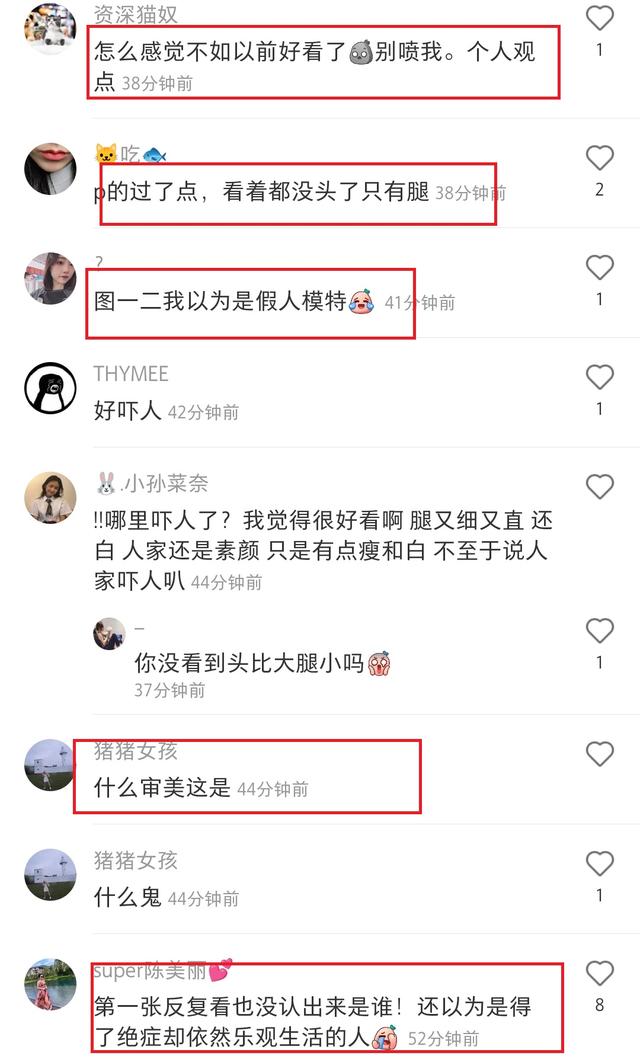640x1059 pixels.
Task: Open 猪猪女孩 username above '什么鬼'
Action: pyautogui.click(x=136, y=860)
